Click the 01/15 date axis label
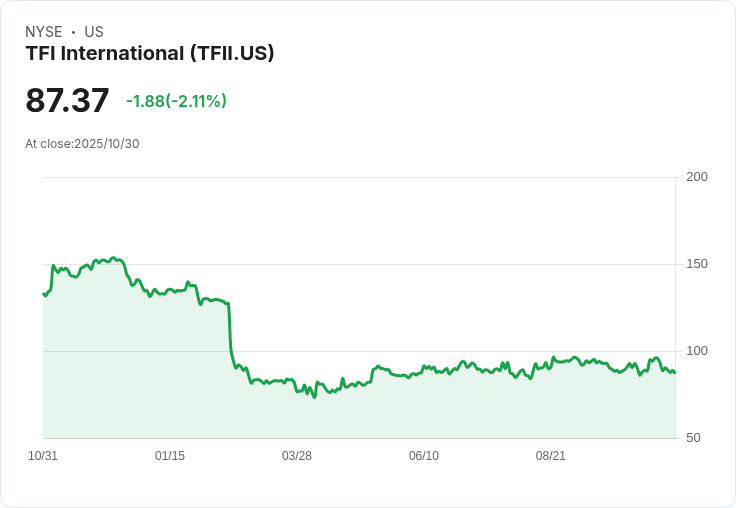The width and height of the screenshot is (736, 508). tap(170, 456)
